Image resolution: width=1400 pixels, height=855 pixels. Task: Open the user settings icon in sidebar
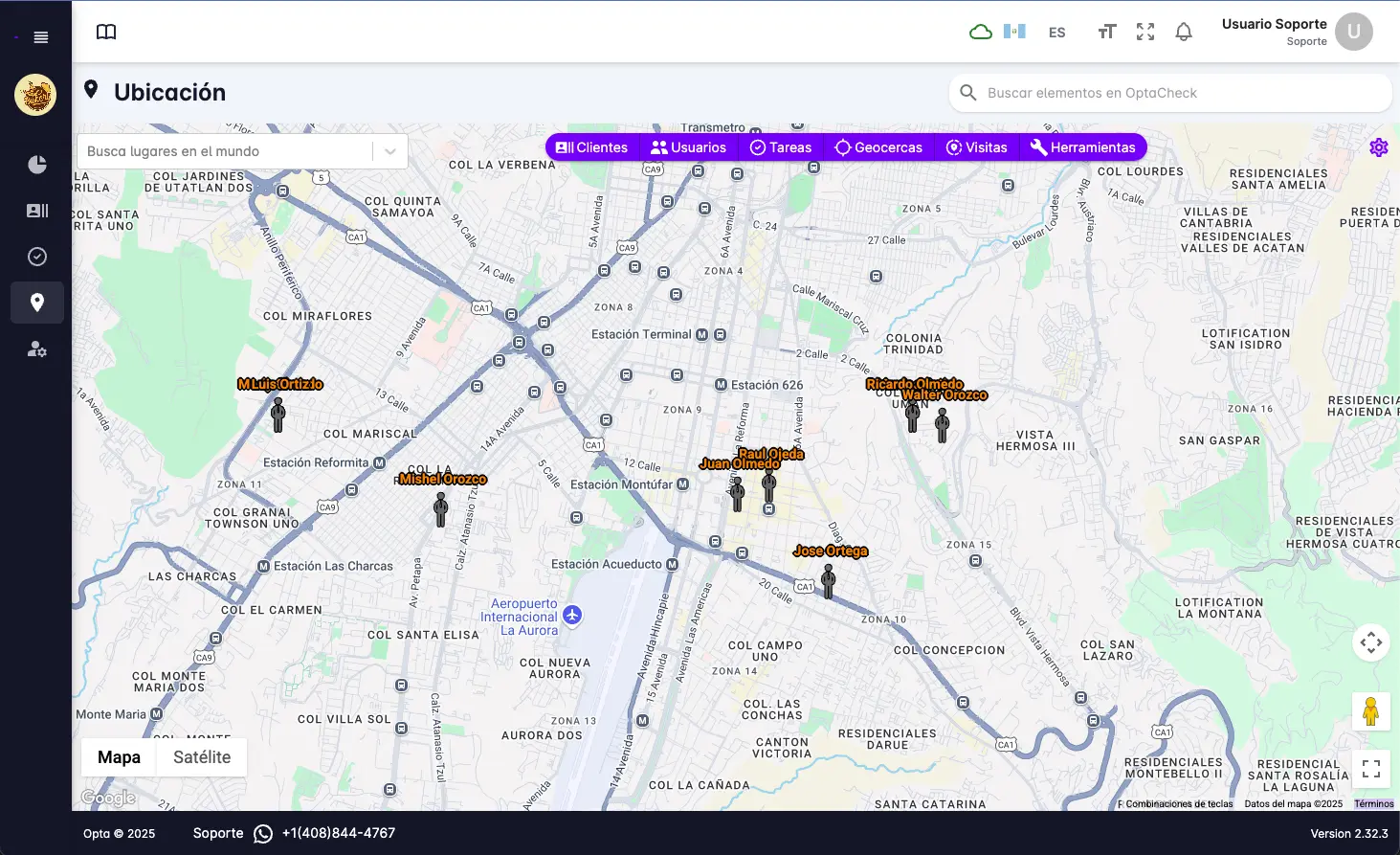click(x=37, y=349)
